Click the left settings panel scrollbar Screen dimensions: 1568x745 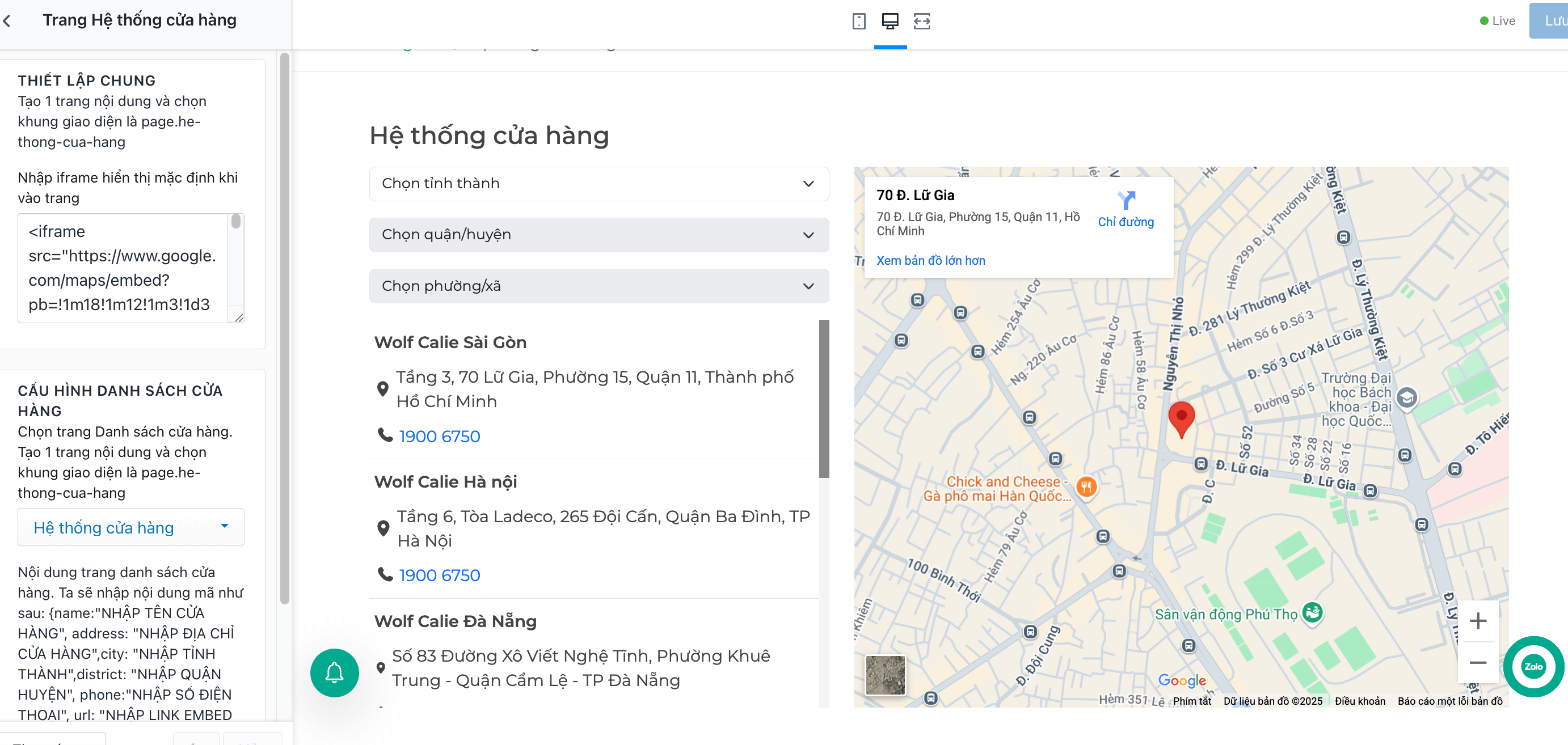click(x=284, y=328)
